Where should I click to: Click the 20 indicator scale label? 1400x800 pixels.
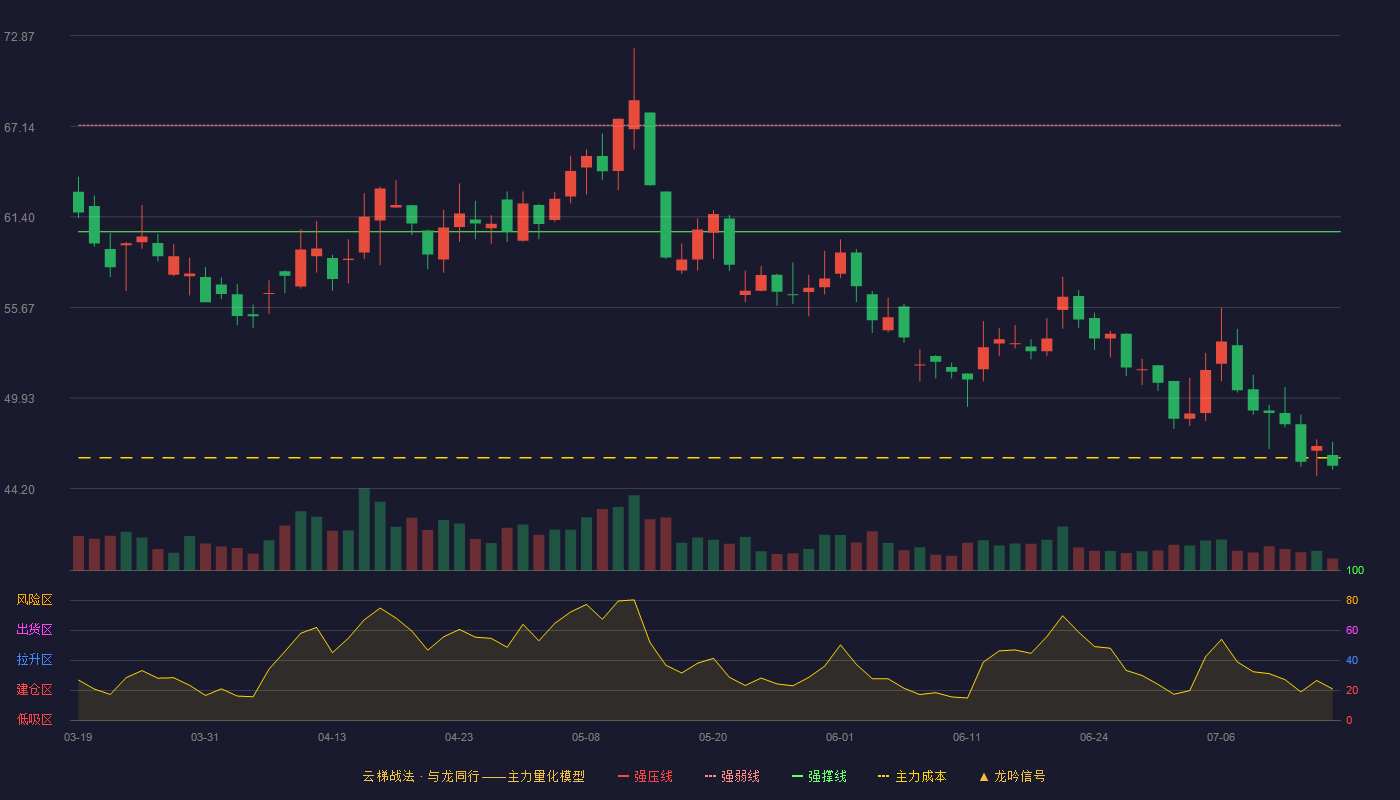click(1352, 690)
